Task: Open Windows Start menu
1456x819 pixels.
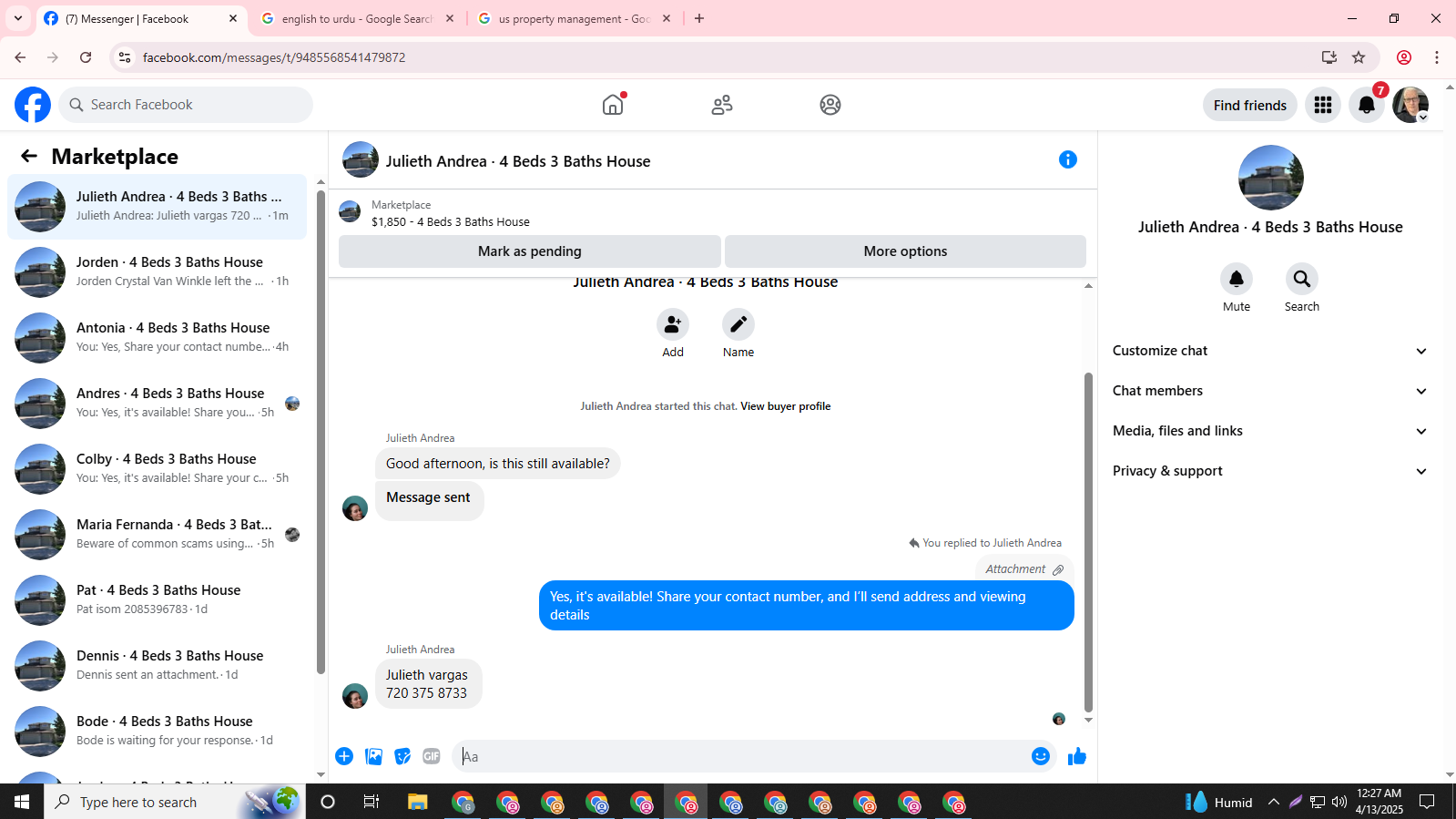Action: [22, 802]
